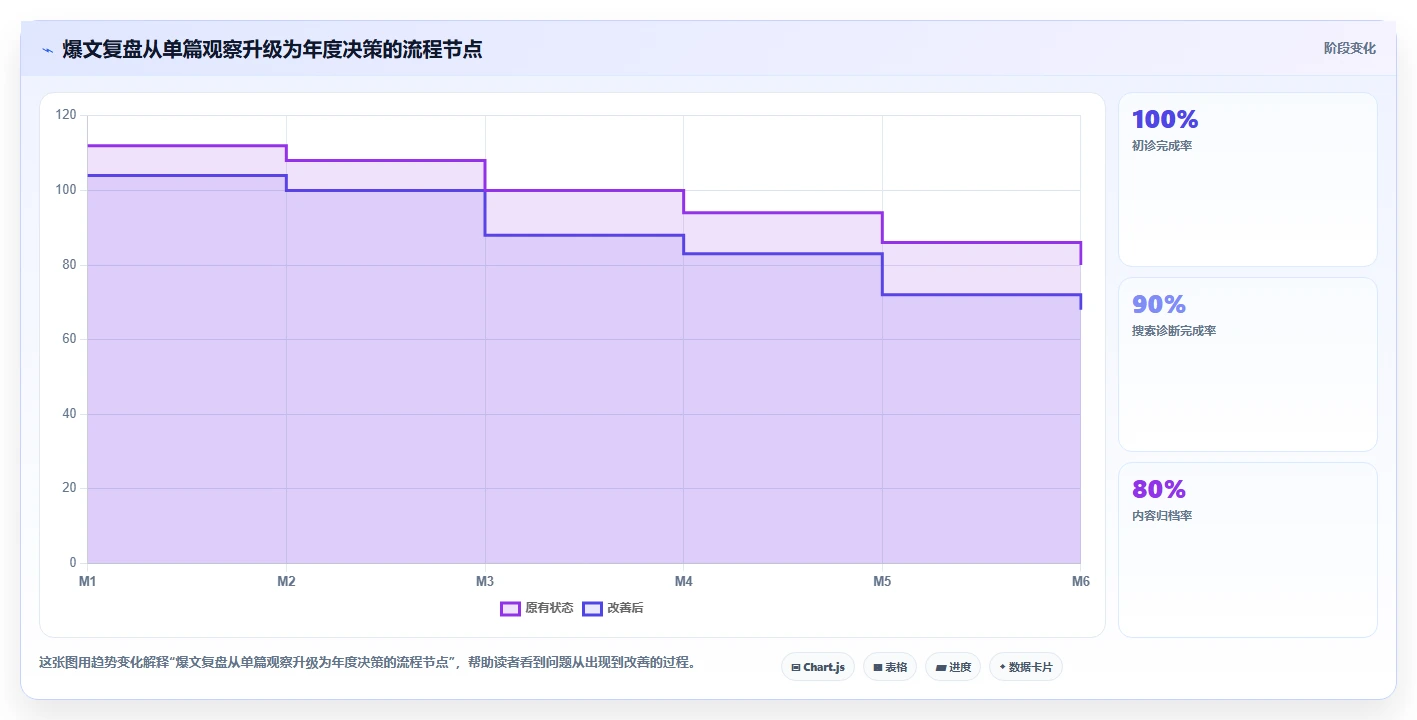Click the M4 x-axis label
Viewport: 1417px width, 720px height.
pyautogui.click(x=683, y=581)
